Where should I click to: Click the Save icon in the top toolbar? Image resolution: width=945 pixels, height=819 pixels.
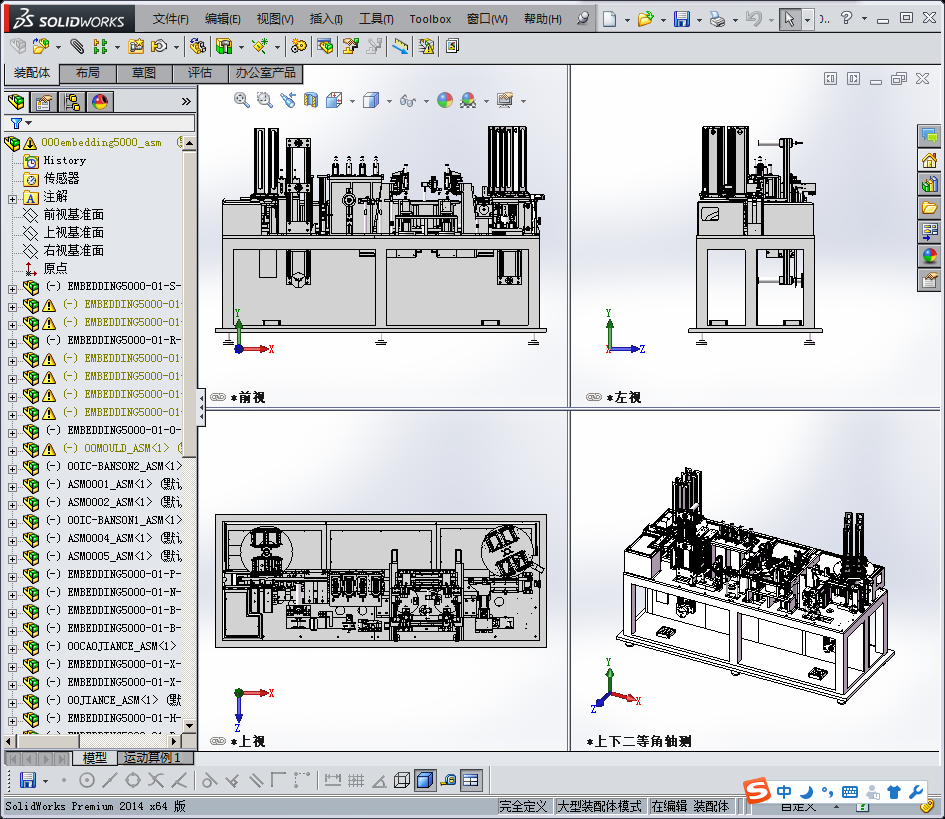coord(681,19)
